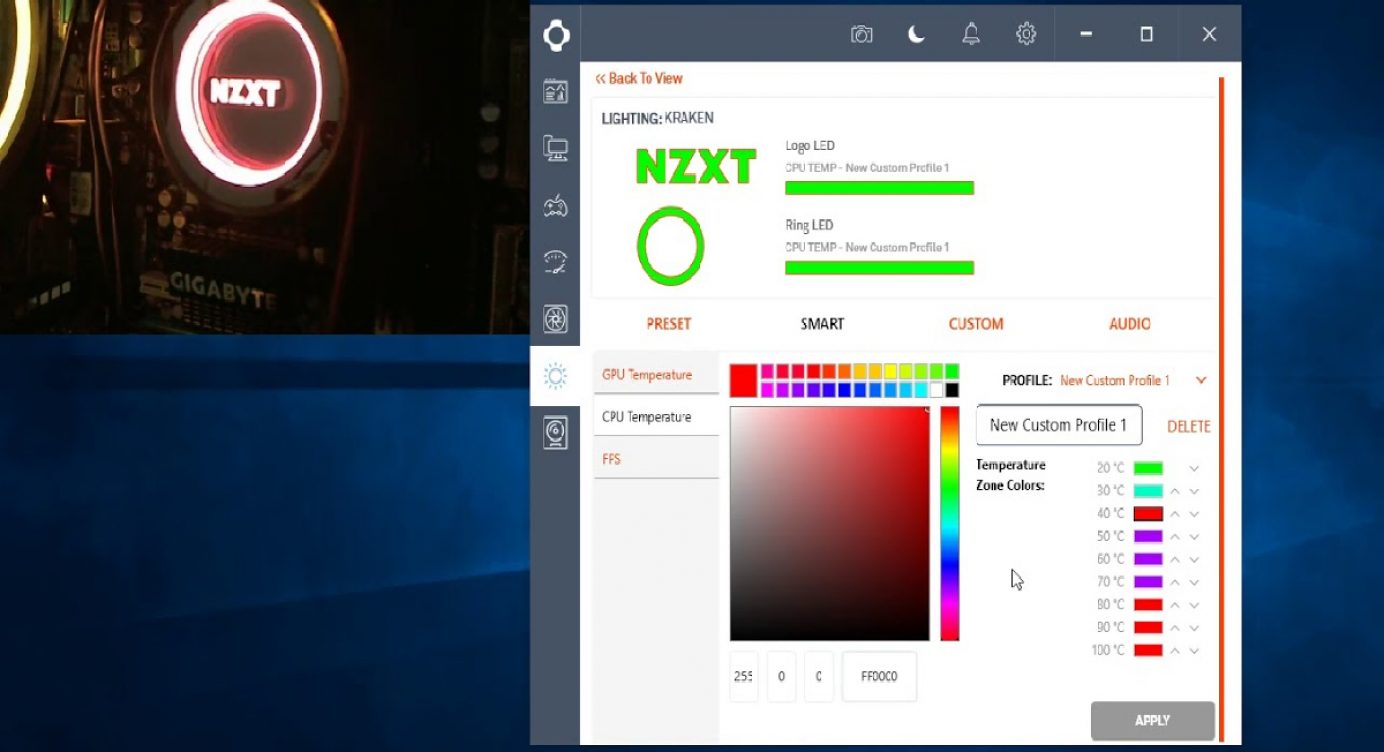This screenshot has width=1384, height=752.
Task: Select the 80 °C red zone color
Action: point(1148,605)
